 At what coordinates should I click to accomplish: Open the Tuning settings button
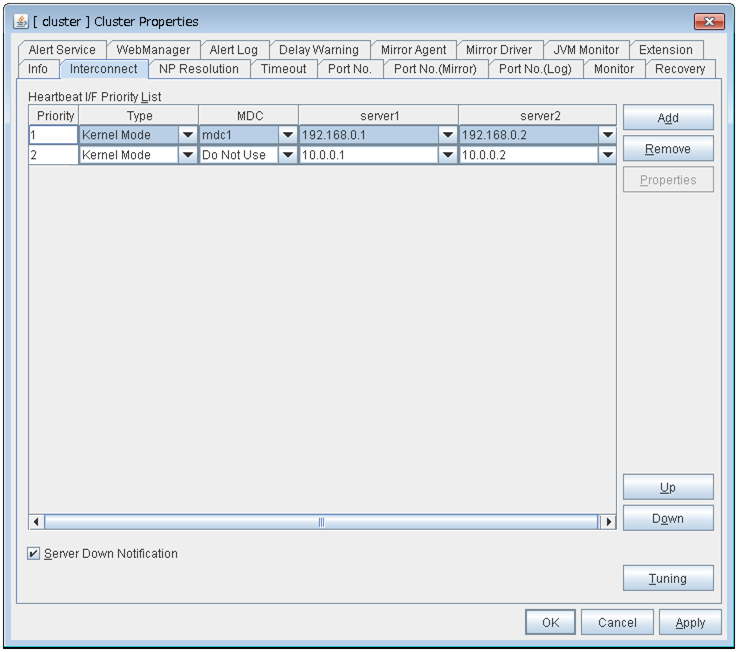[667, 578]
